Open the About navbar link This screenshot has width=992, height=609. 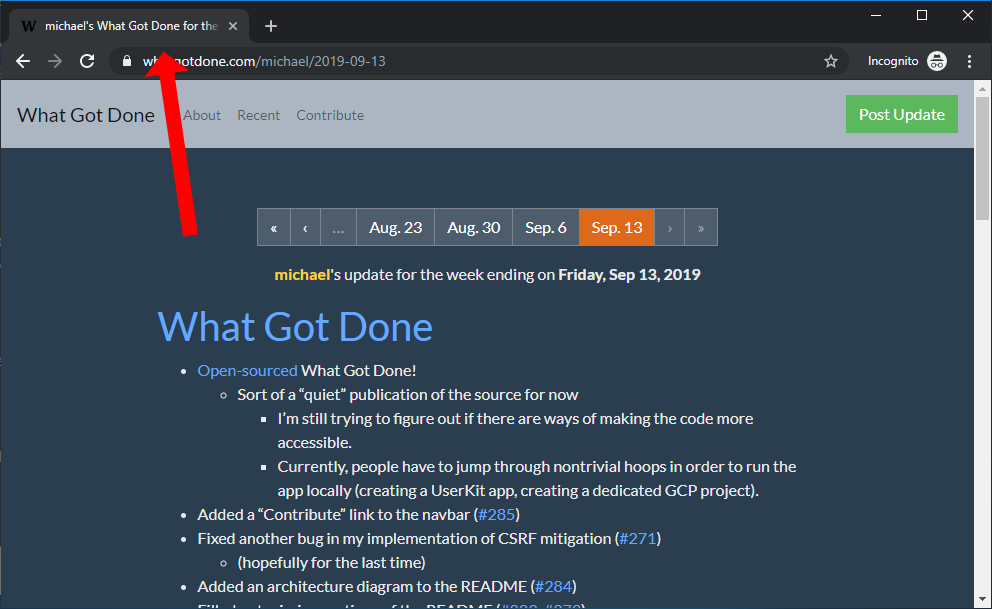point(202,115)
